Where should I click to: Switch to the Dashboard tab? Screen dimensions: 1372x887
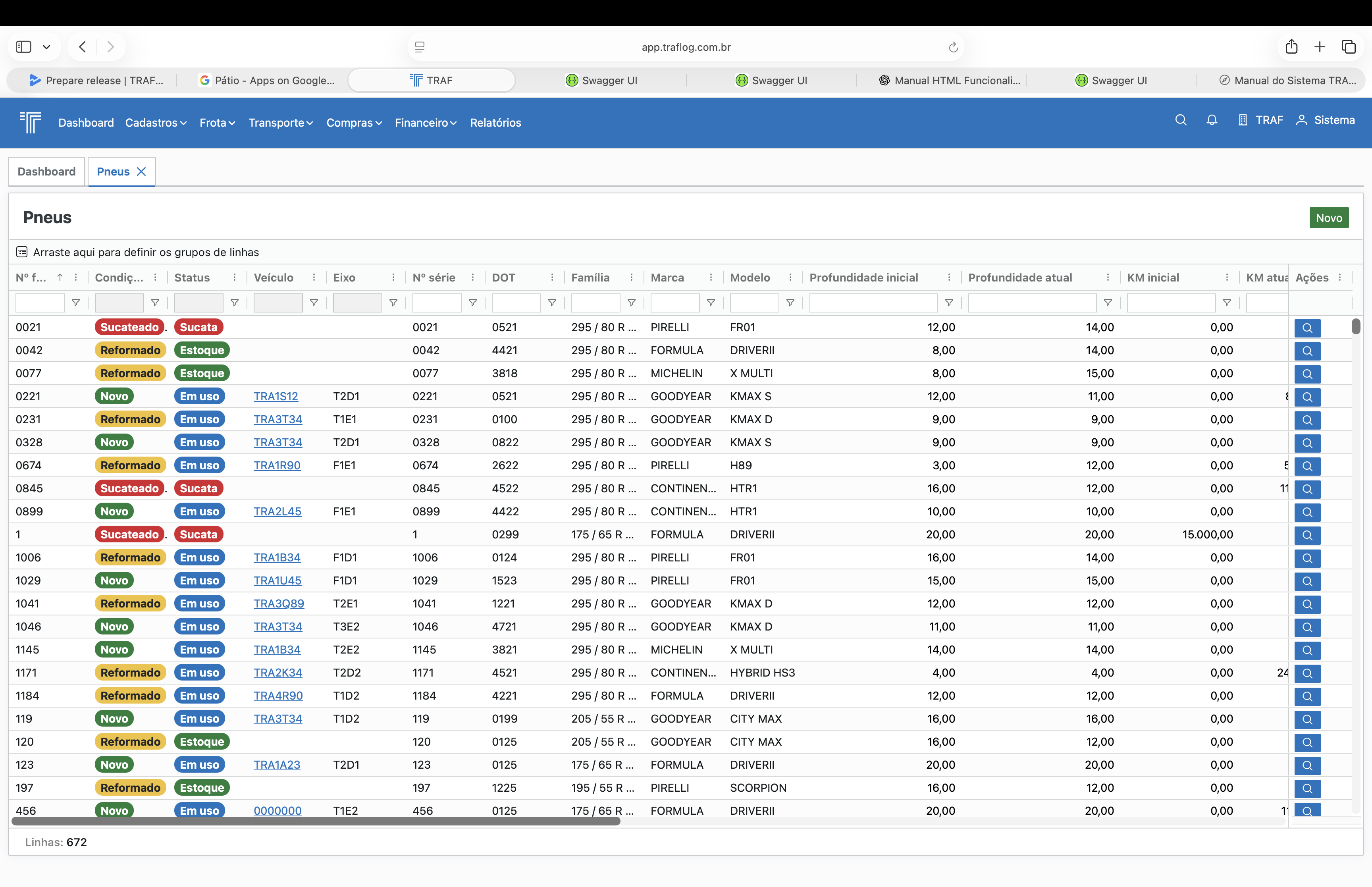click(46, 172)
